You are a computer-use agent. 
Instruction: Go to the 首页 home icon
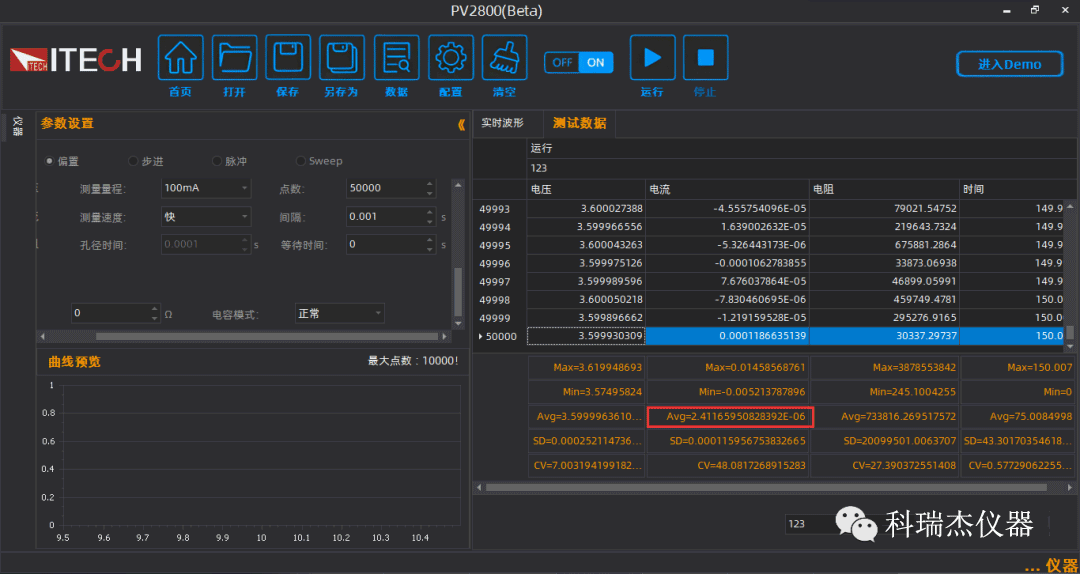pyautogui.click(x=180, y=58)
